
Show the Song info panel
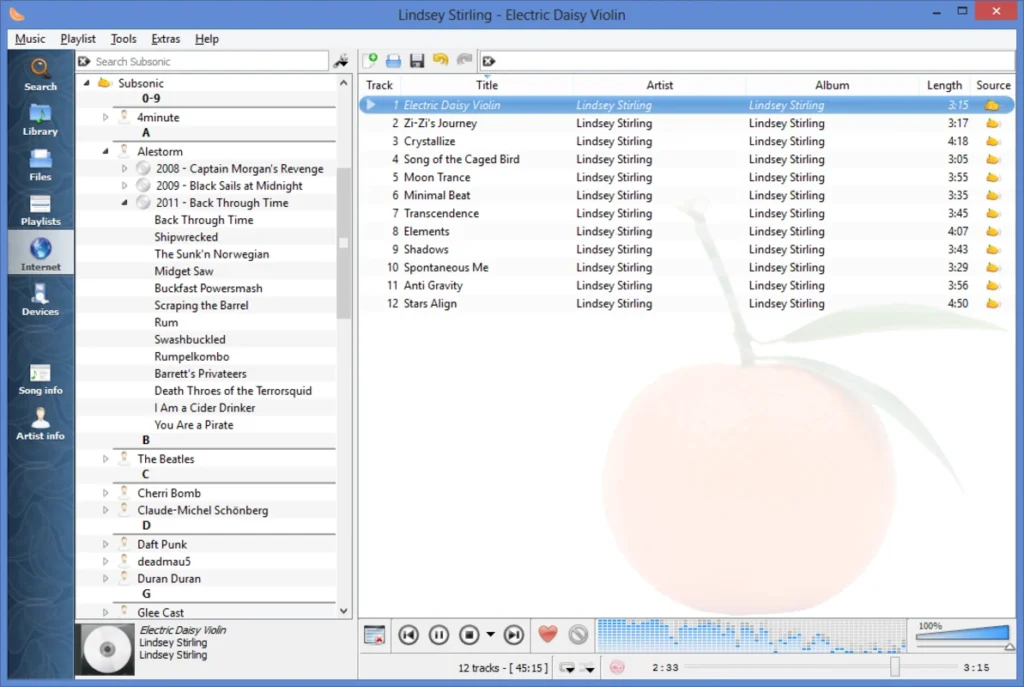(x=40, y=378)
